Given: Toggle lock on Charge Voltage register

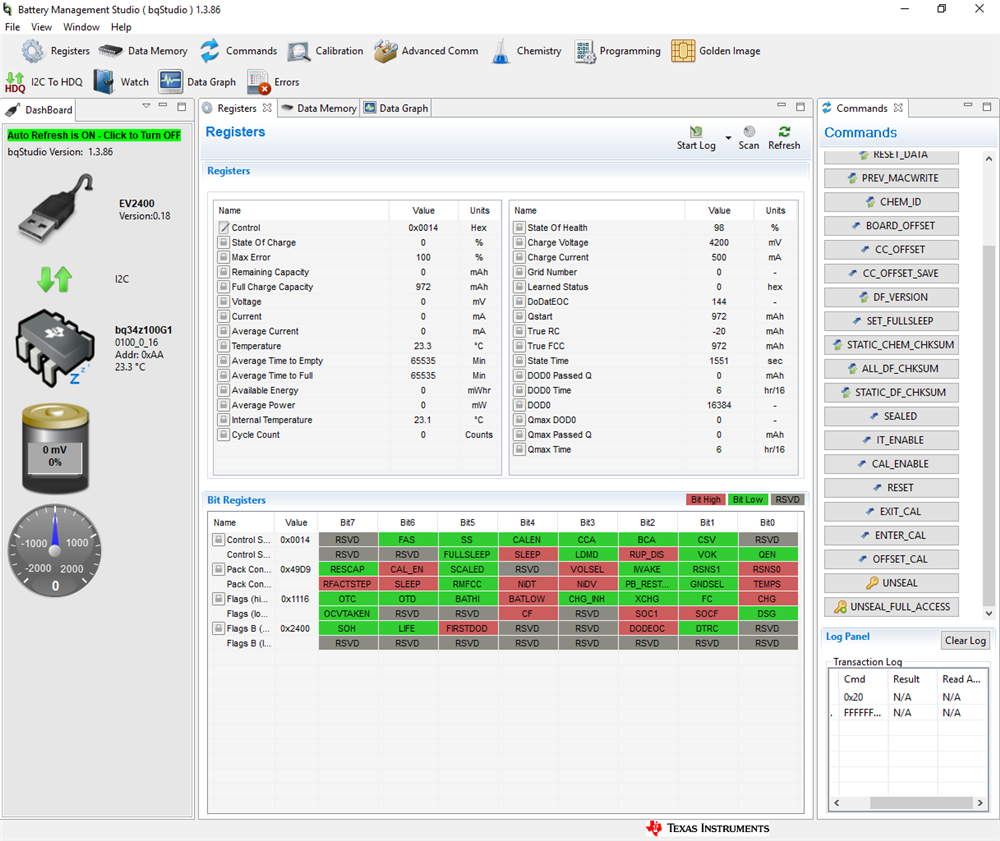Looking at the screenshot, I should point(519,242).
